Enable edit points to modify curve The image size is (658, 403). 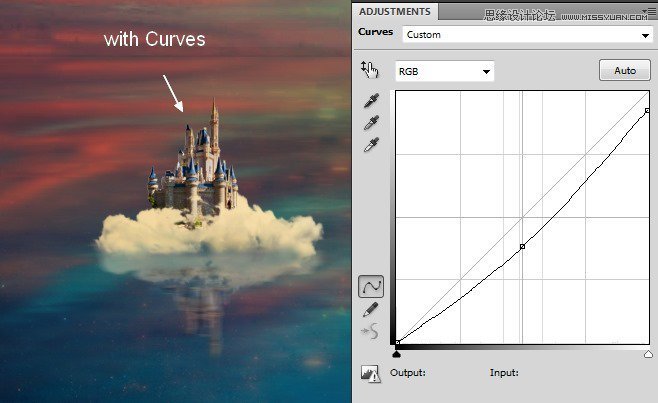pos(371,286)
